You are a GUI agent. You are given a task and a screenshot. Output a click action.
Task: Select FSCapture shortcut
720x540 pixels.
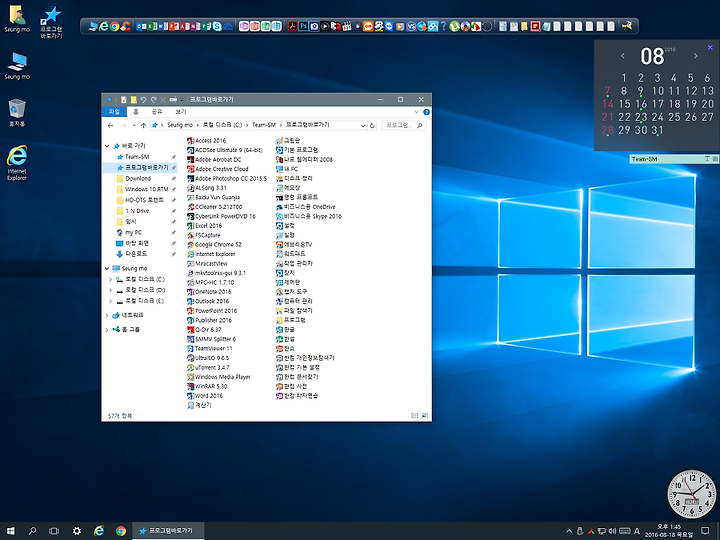coord(204,235)
